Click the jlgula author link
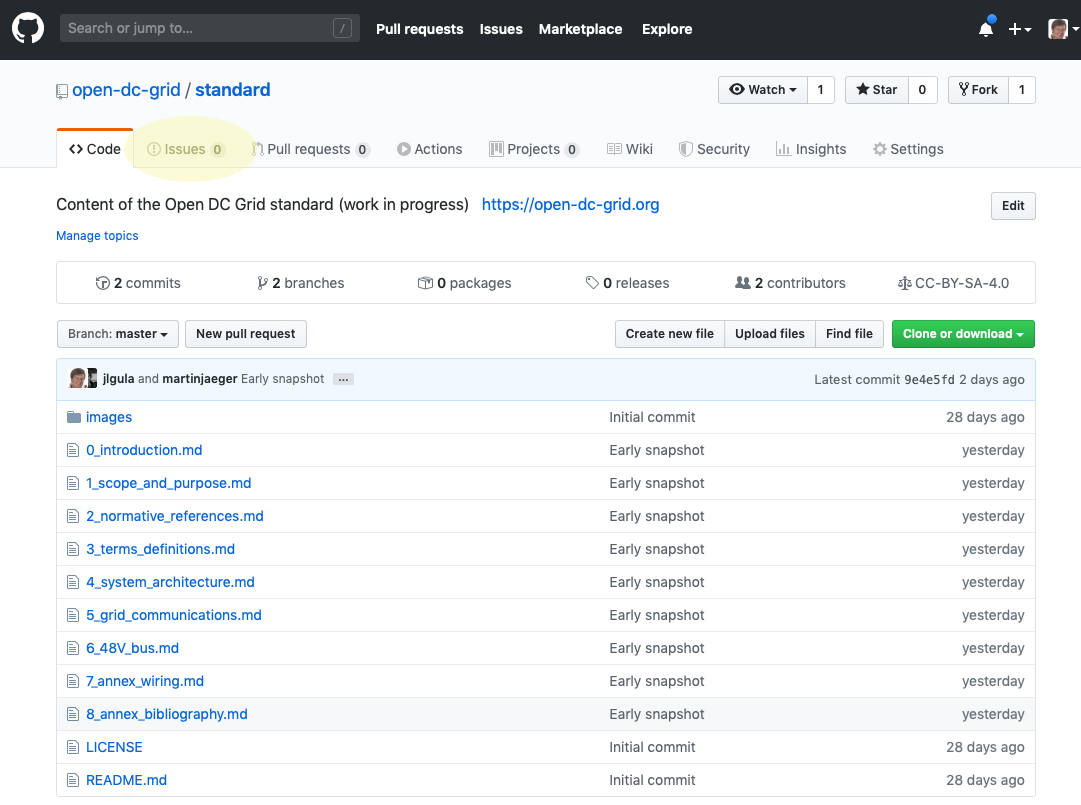The image size is (1081, 805). (x=119, y=378)
